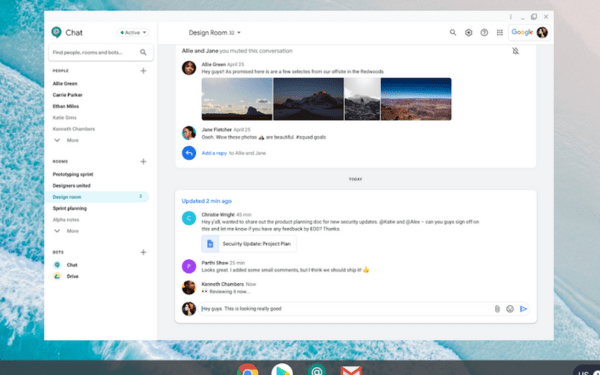Open the window's three-dot menu
The image size is (600, 375).
510,17
